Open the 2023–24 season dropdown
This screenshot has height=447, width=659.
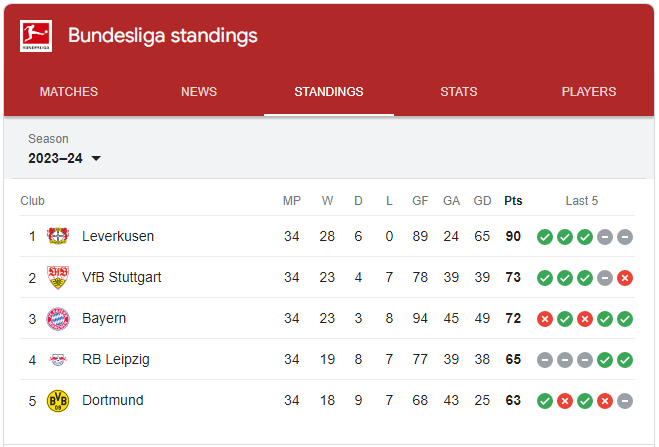[65, 158]
